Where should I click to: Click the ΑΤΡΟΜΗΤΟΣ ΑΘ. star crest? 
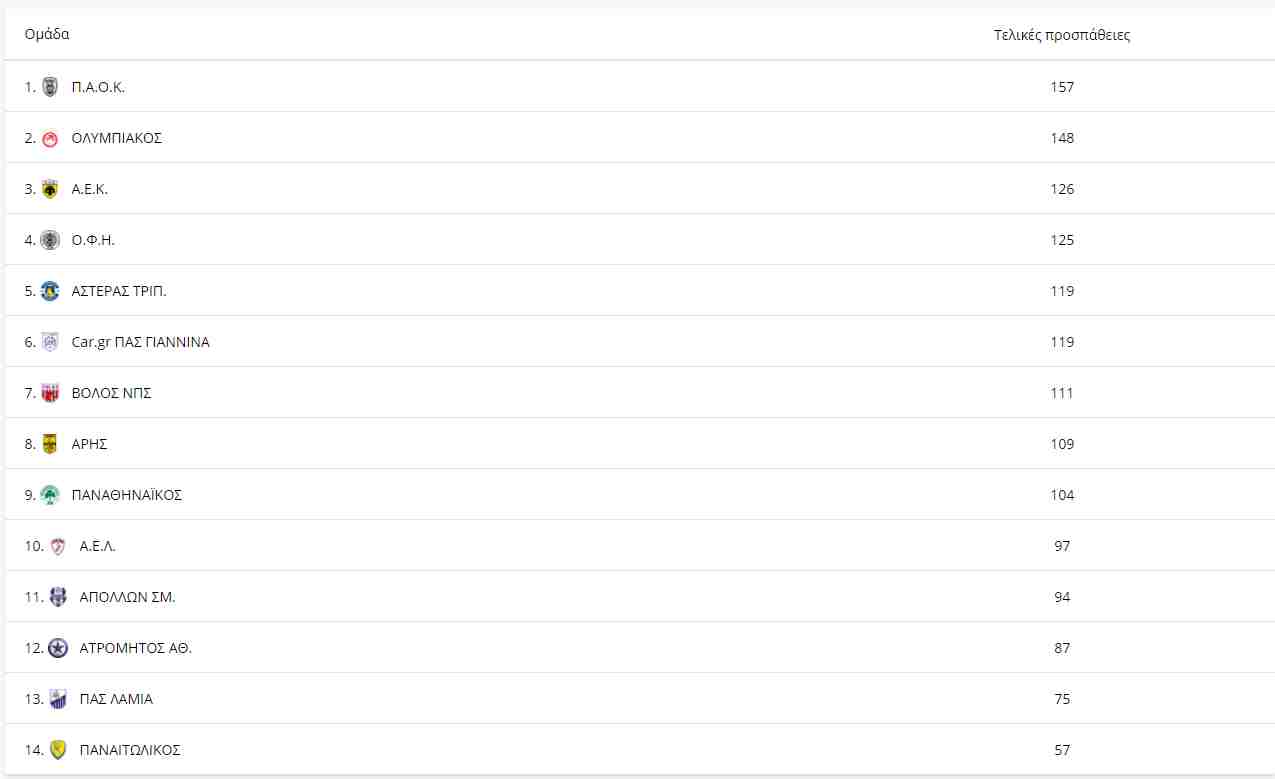(x=58, y=648)
